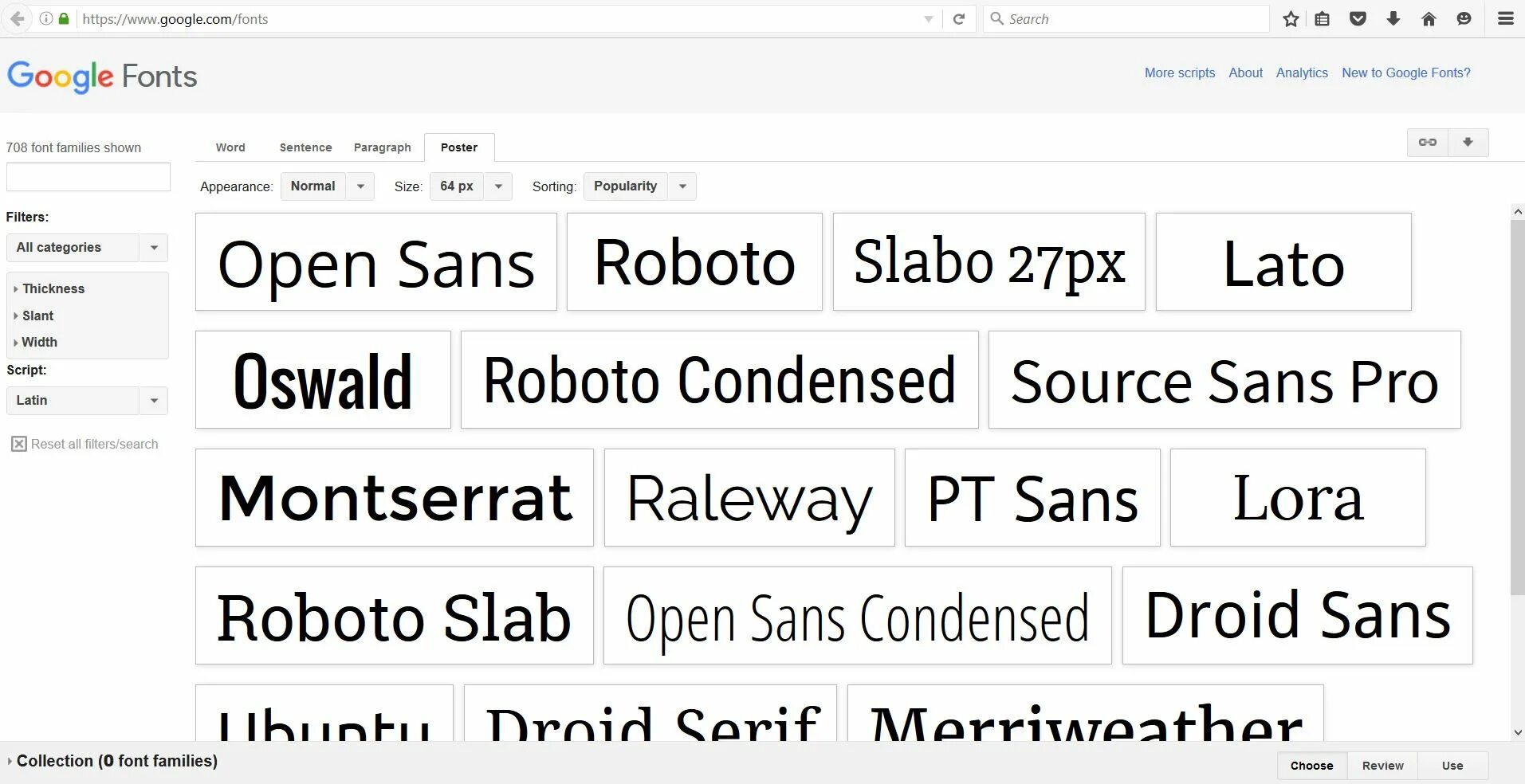The image size is (1525, 784).
Task: Click the address bar URL
Action: (175, 19)
